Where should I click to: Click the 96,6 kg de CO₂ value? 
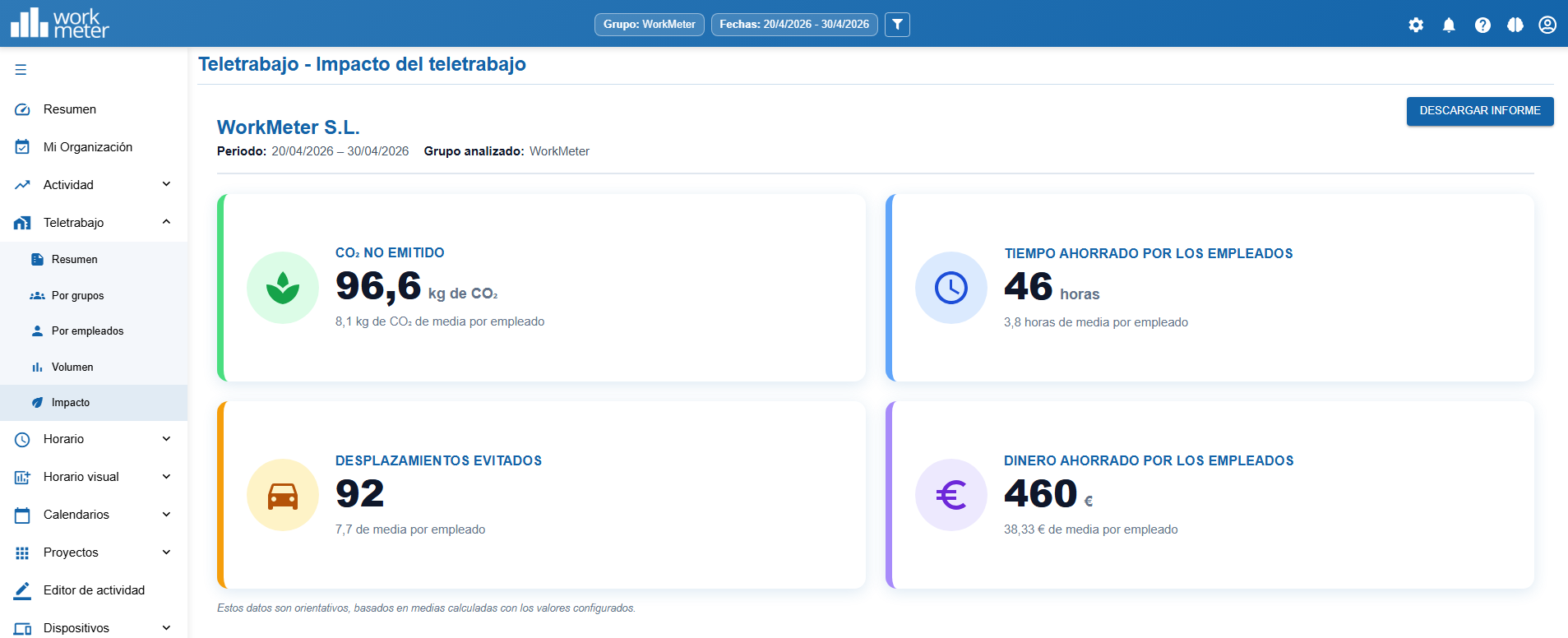(416, 287)
